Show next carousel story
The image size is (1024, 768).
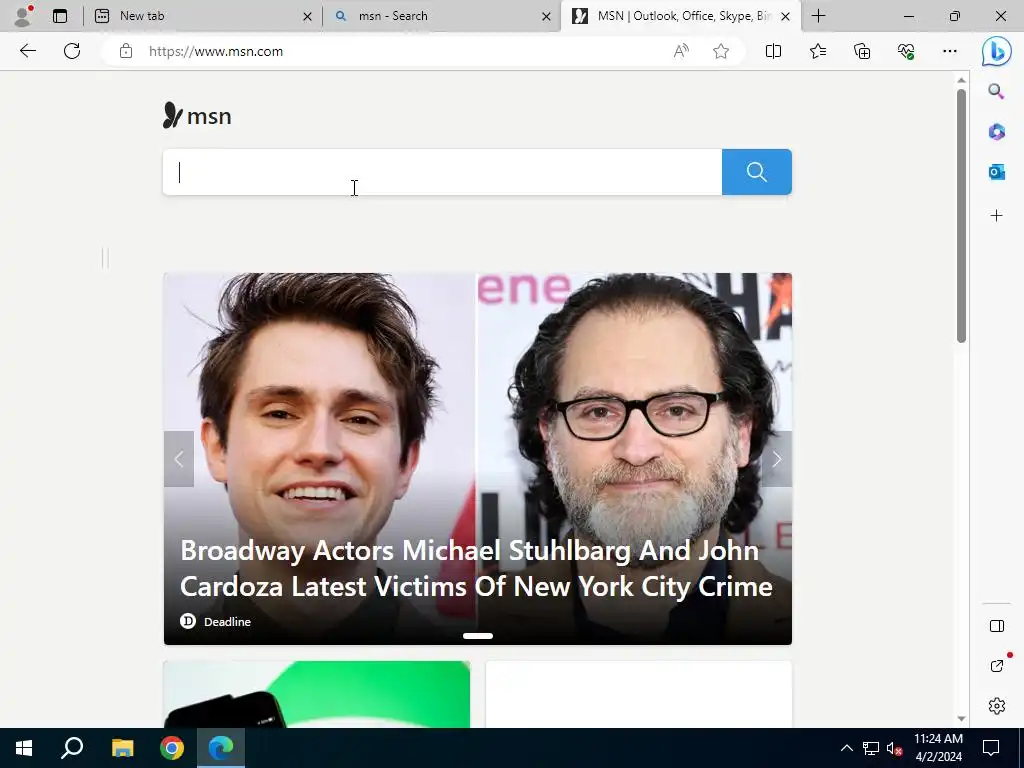(776, 458)
